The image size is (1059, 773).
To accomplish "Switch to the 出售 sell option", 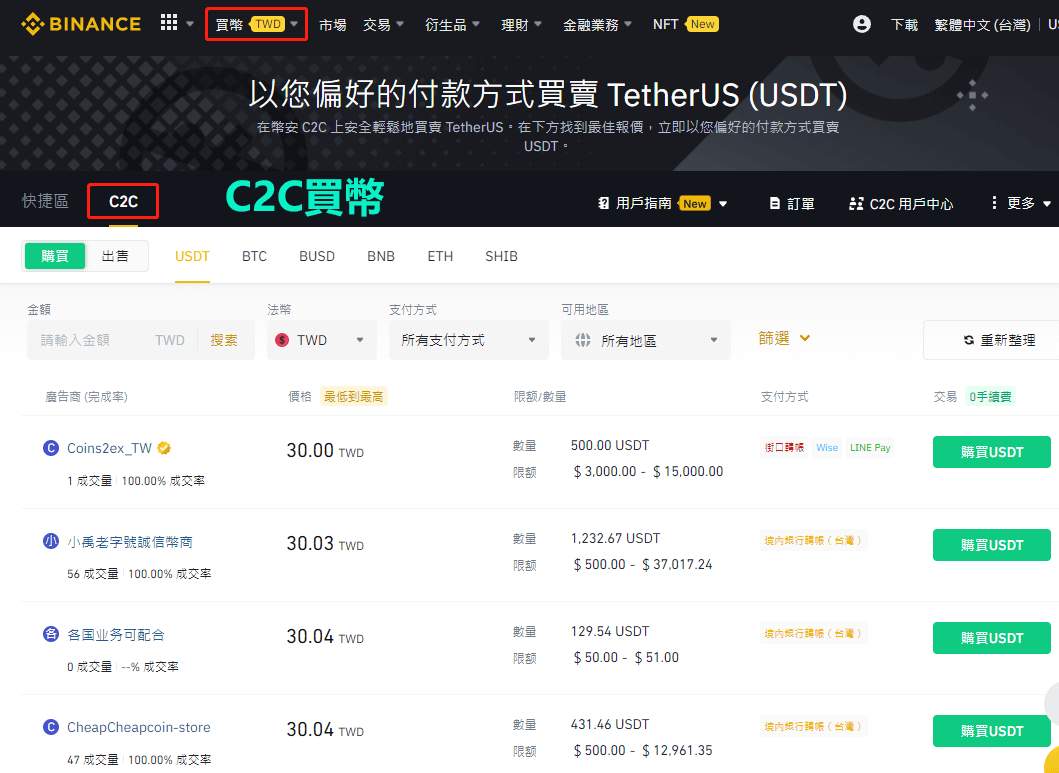I will 116,256.
